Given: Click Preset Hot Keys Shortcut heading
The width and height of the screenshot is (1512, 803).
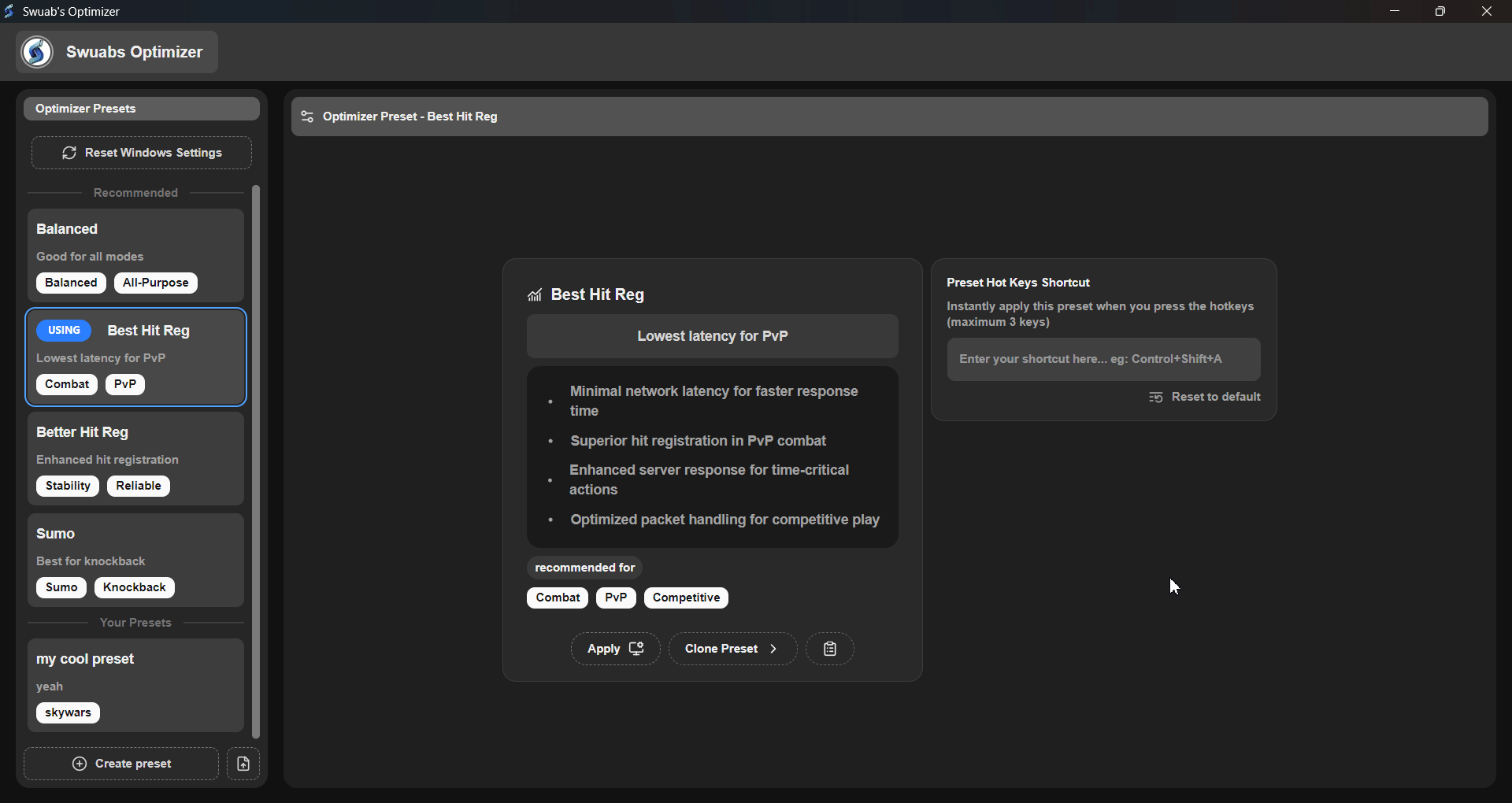Looking at the screenshot, I should [x=1018, y=283].
